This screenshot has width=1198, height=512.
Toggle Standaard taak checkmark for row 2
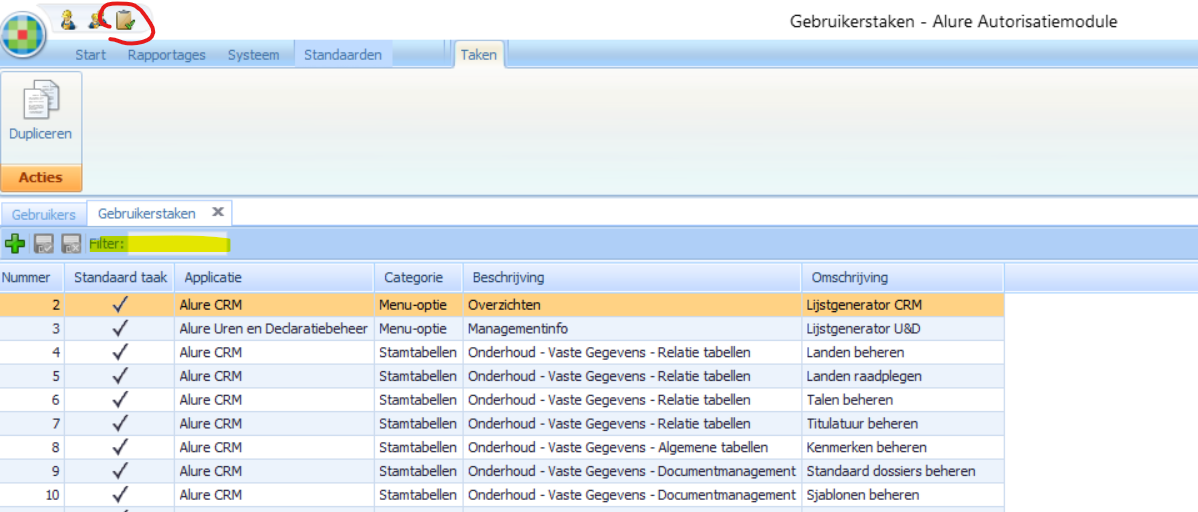(x=121, y=304)
